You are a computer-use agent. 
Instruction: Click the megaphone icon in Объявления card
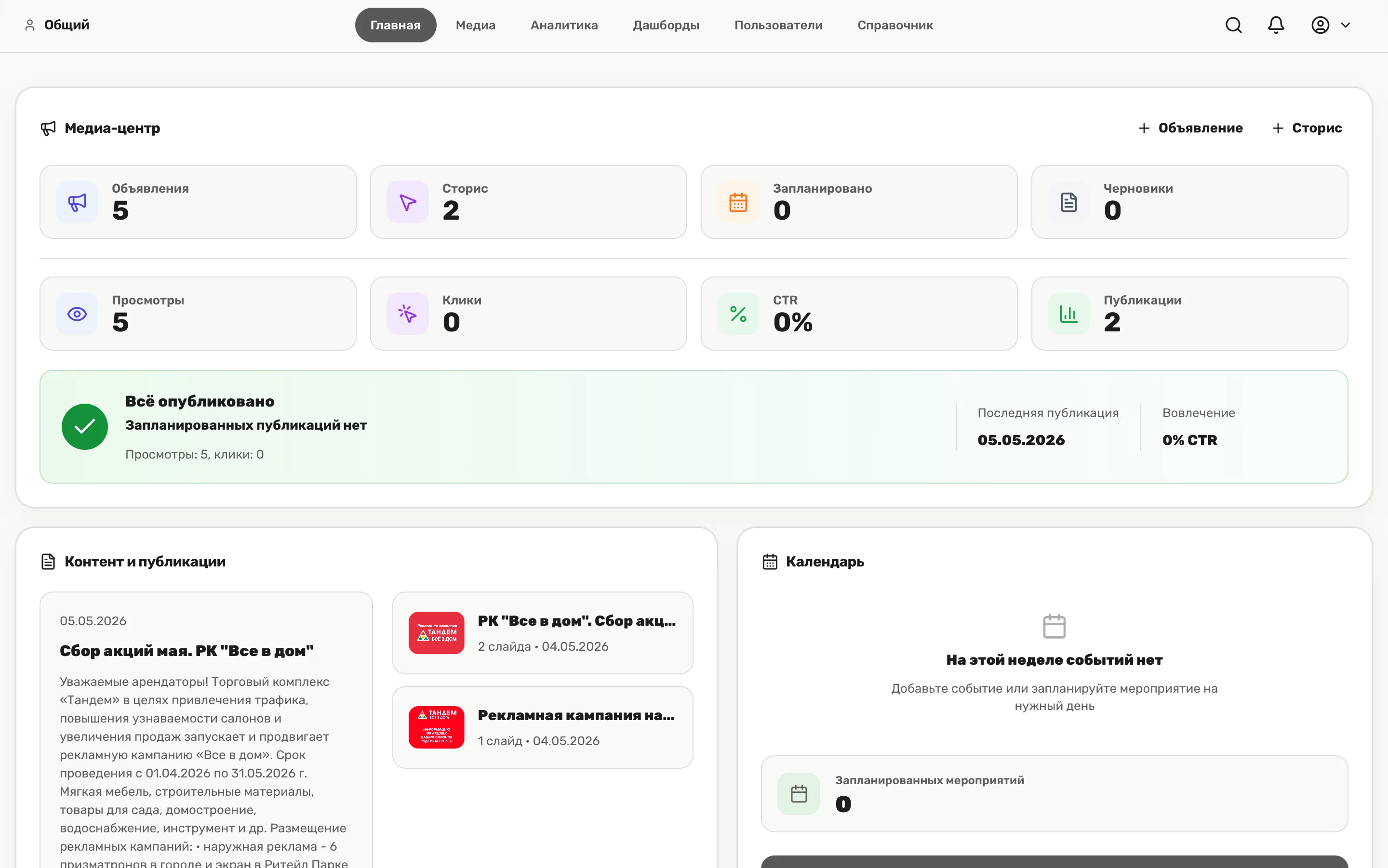tap(77, 202)
